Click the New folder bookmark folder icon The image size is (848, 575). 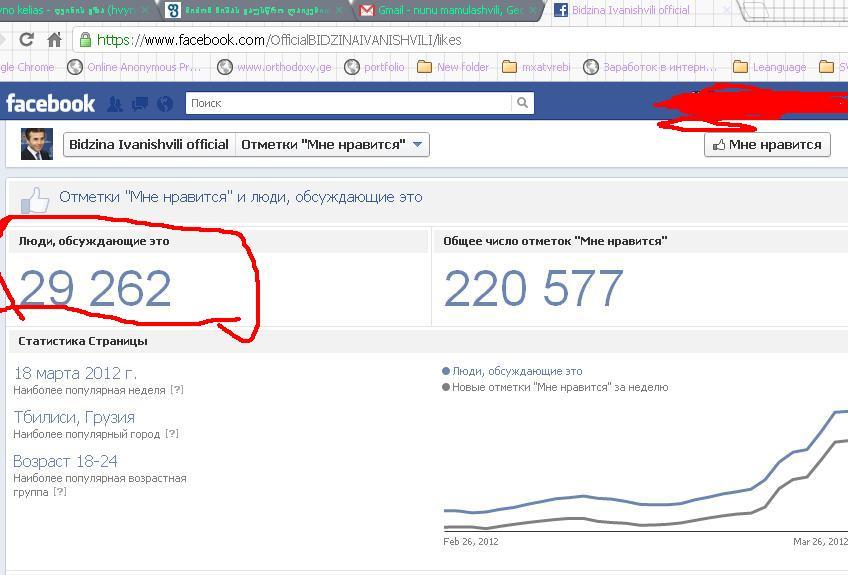pyautogui.click(x=425, y=67)
